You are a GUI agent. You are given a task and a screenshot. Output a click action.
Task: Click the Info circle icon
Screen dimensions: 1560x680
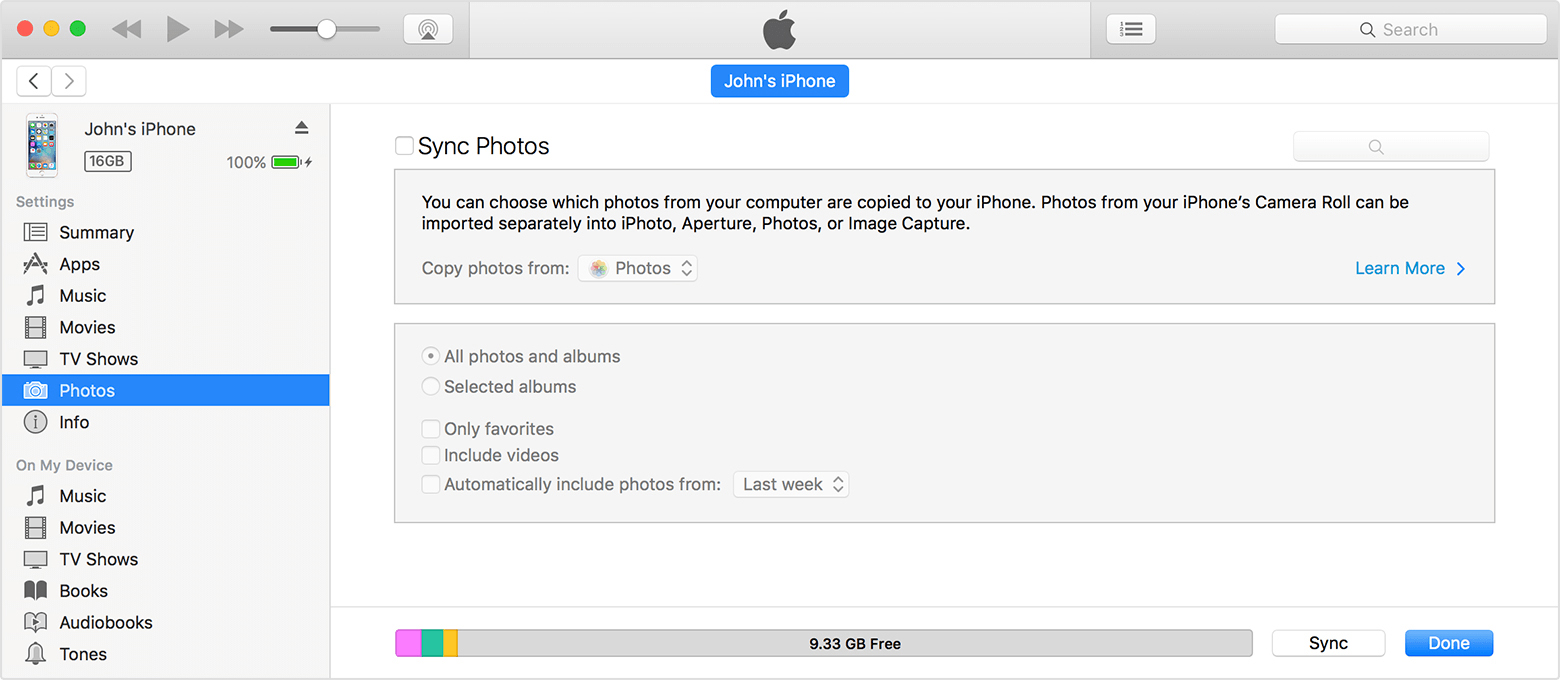[35, 422]
